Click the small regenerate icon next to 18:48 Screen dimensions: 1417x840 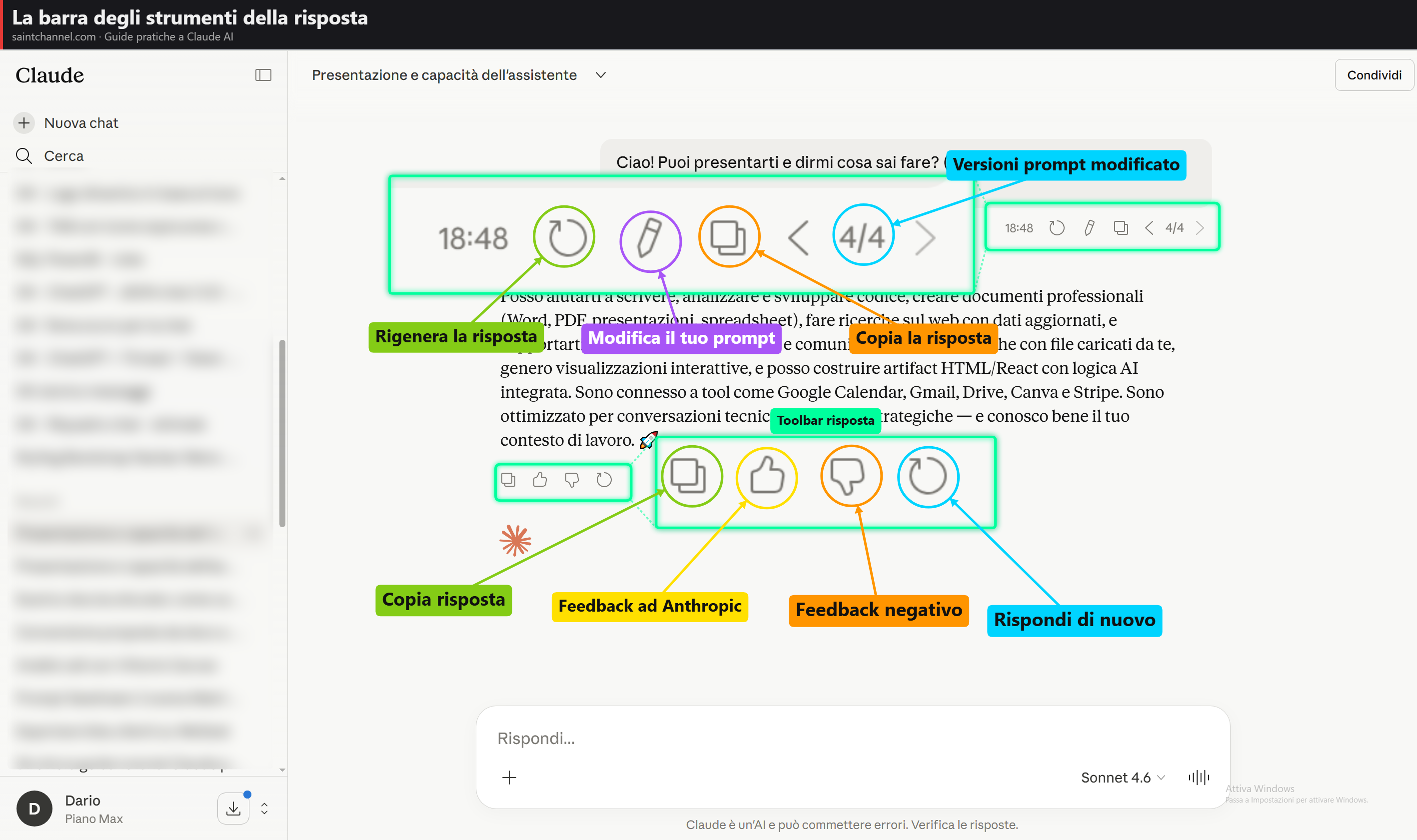tap(1057, 228)
